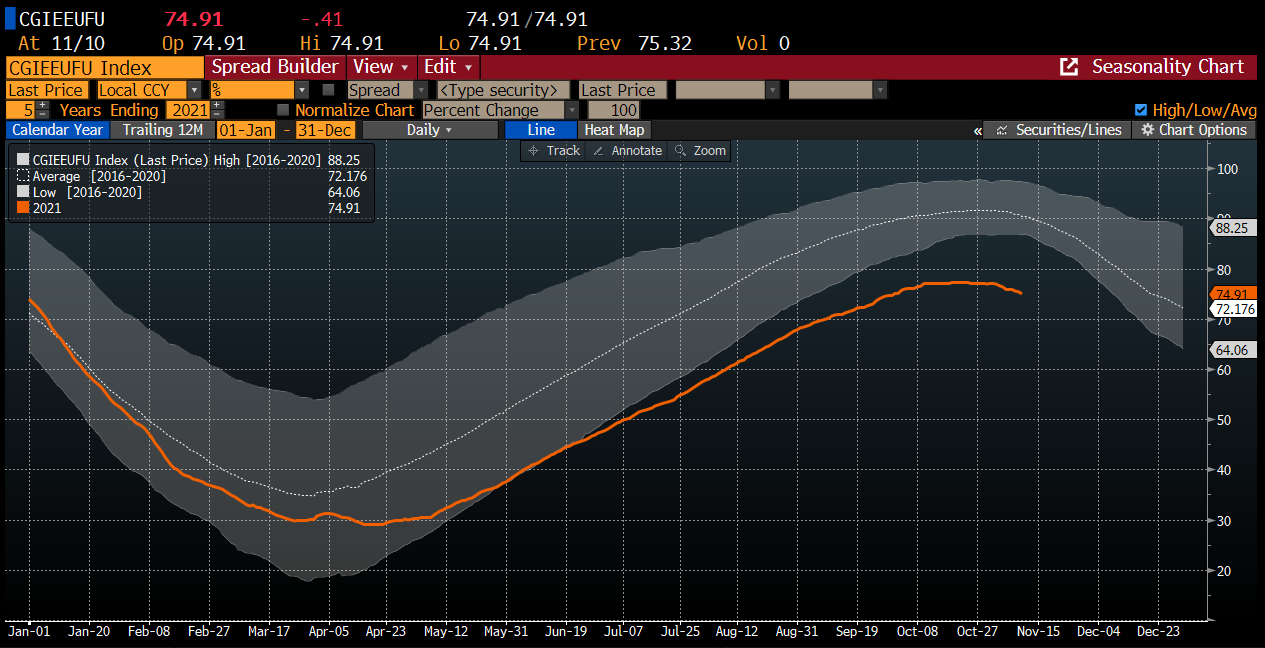Open the Daily frequency dropdown
Image resolution: width=1265 pixels, height=648 pixels.
pos(429,130)
